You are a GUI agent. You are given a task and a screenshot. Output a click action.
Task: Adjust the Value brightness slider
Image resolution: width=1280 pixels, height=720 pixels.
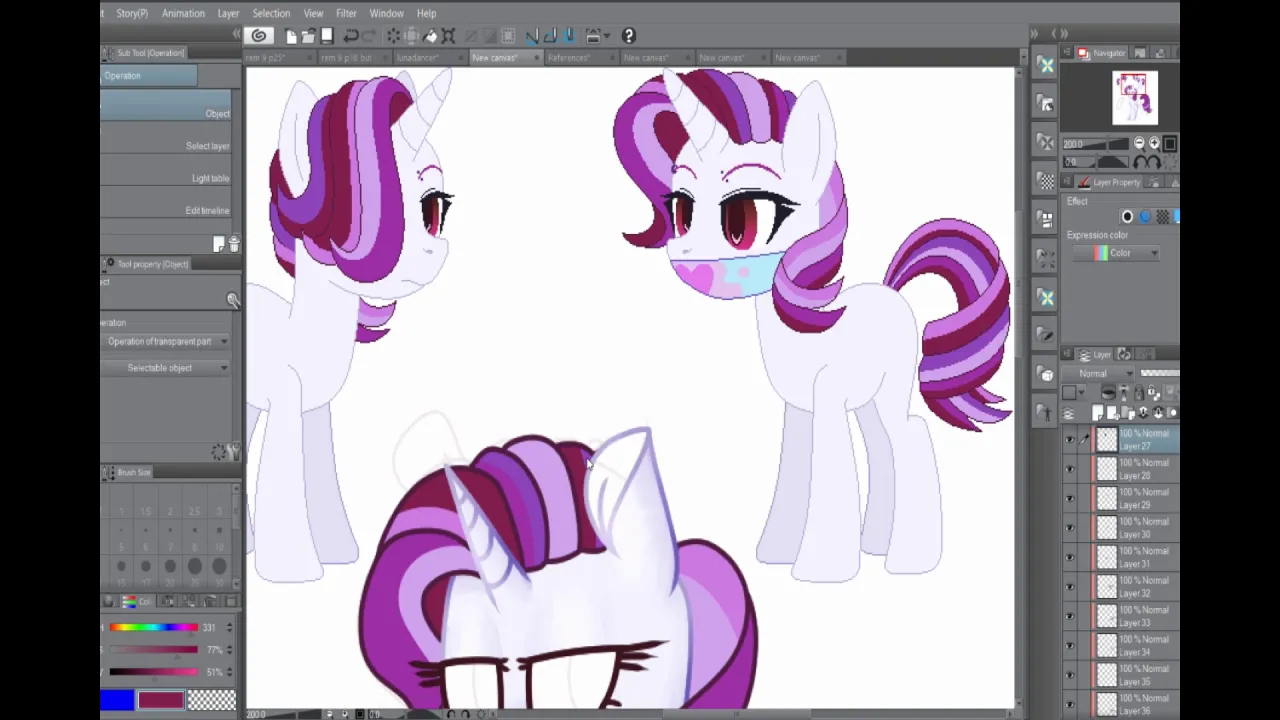[x=154, y=672]
